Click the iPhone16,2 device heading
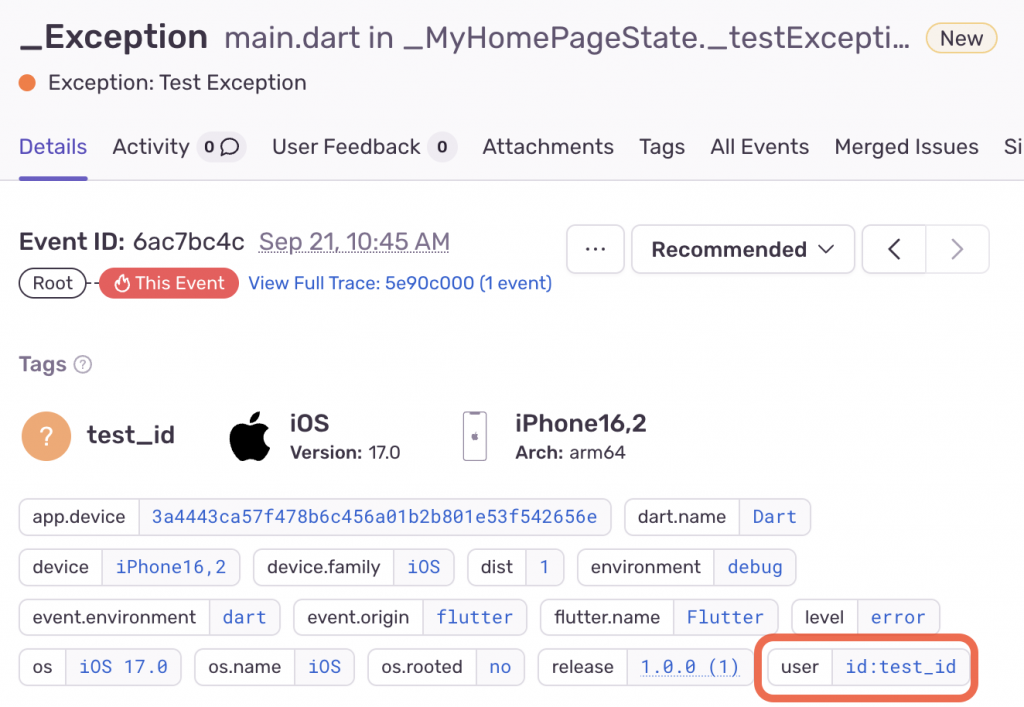Viewport: 1024px width, 707px height. [581, 424]
